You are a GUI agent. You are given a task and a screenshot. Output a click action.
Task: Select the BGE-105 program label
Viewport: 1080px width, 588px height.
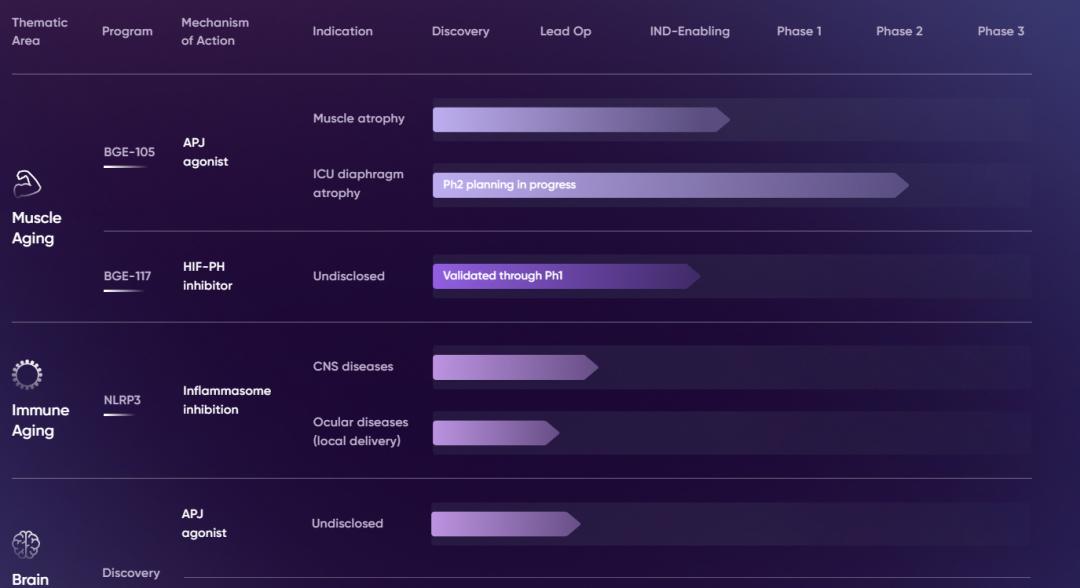point(129,152)
